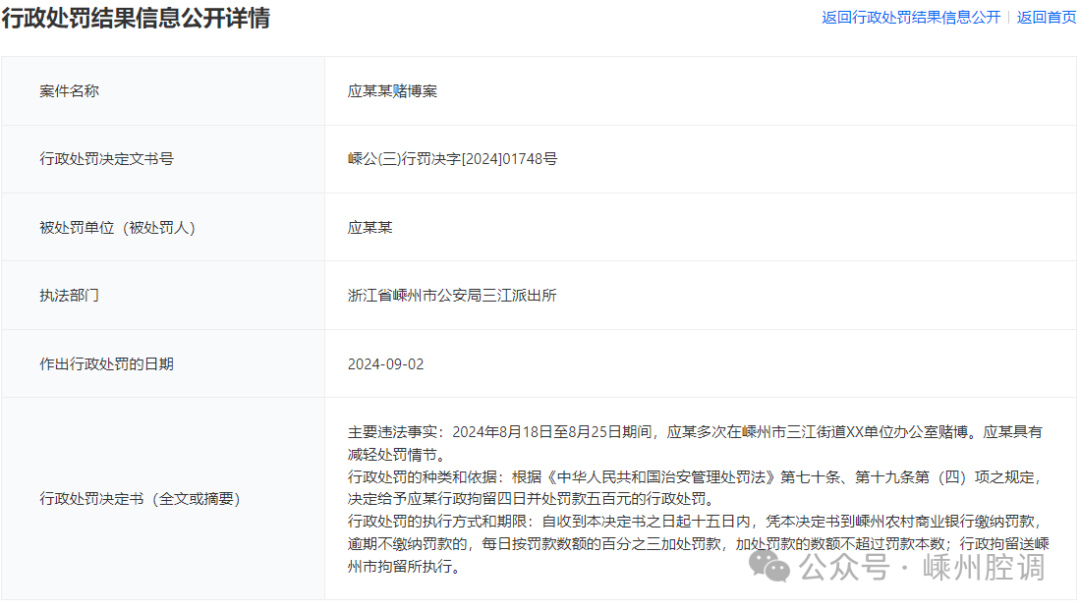
Task: Click the date value 2024-09-02
Action: tap(385, 364)
